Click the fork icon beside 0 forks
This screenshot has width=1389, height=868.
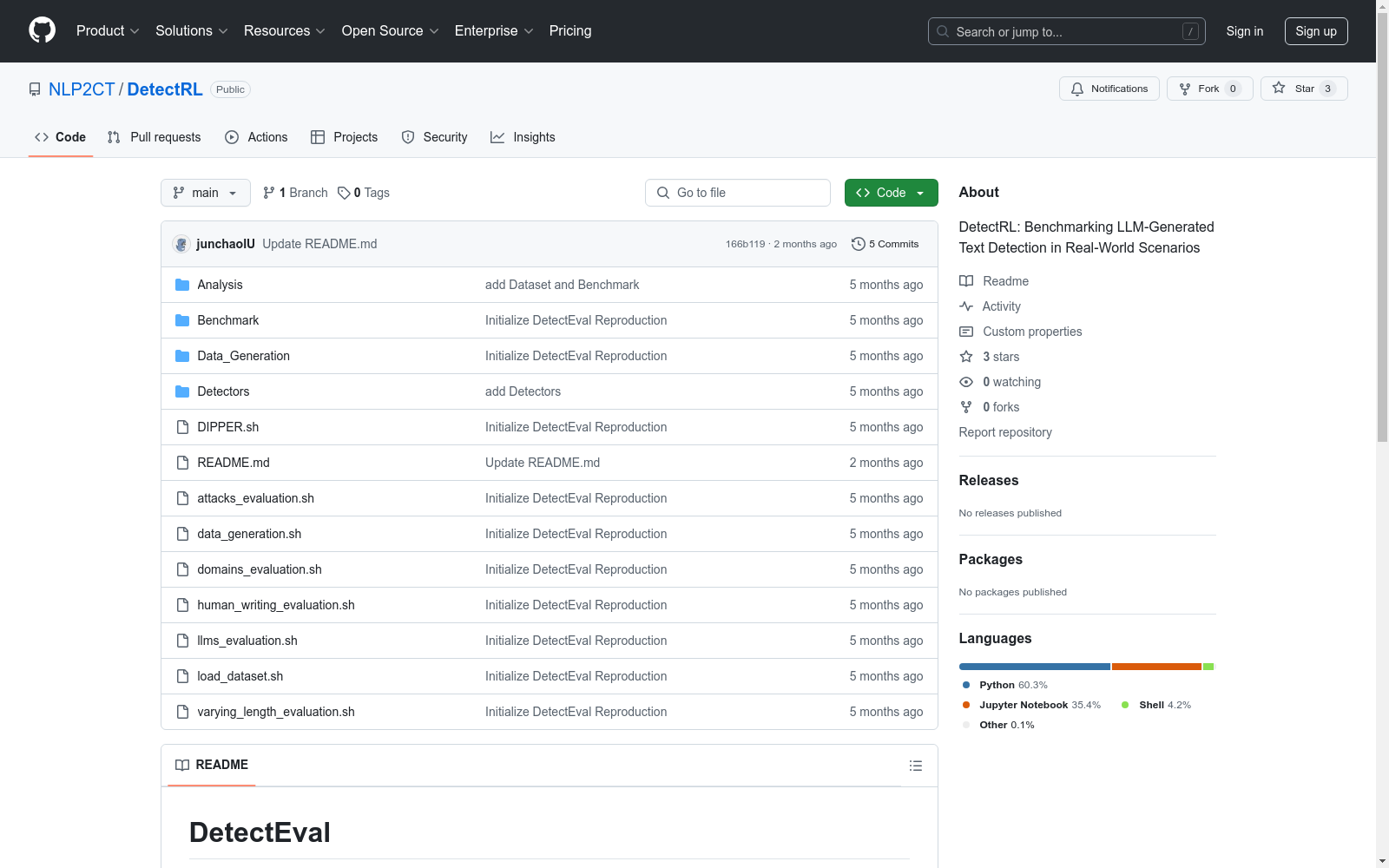tap(966, 407)
